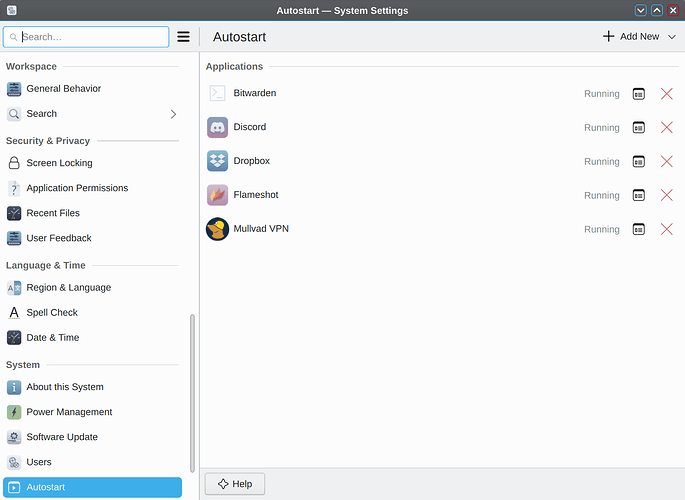Open properties for Mullvad VPN entry

click(x=638, y=229)
